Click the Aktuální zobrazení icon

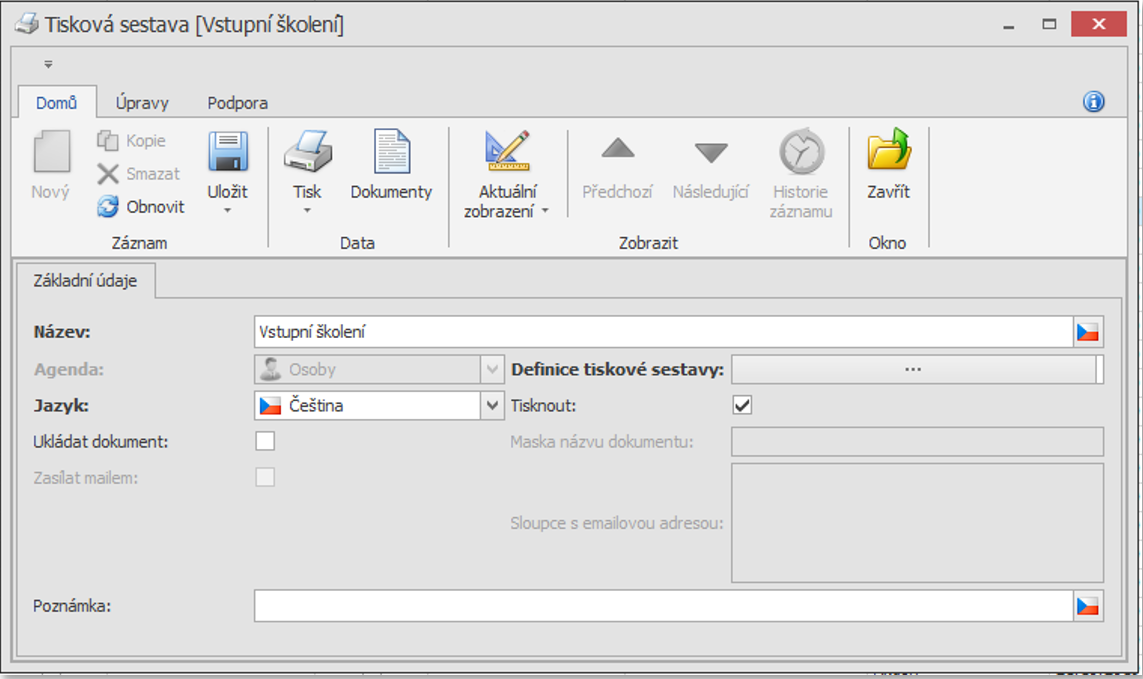(x=507, y=150)
